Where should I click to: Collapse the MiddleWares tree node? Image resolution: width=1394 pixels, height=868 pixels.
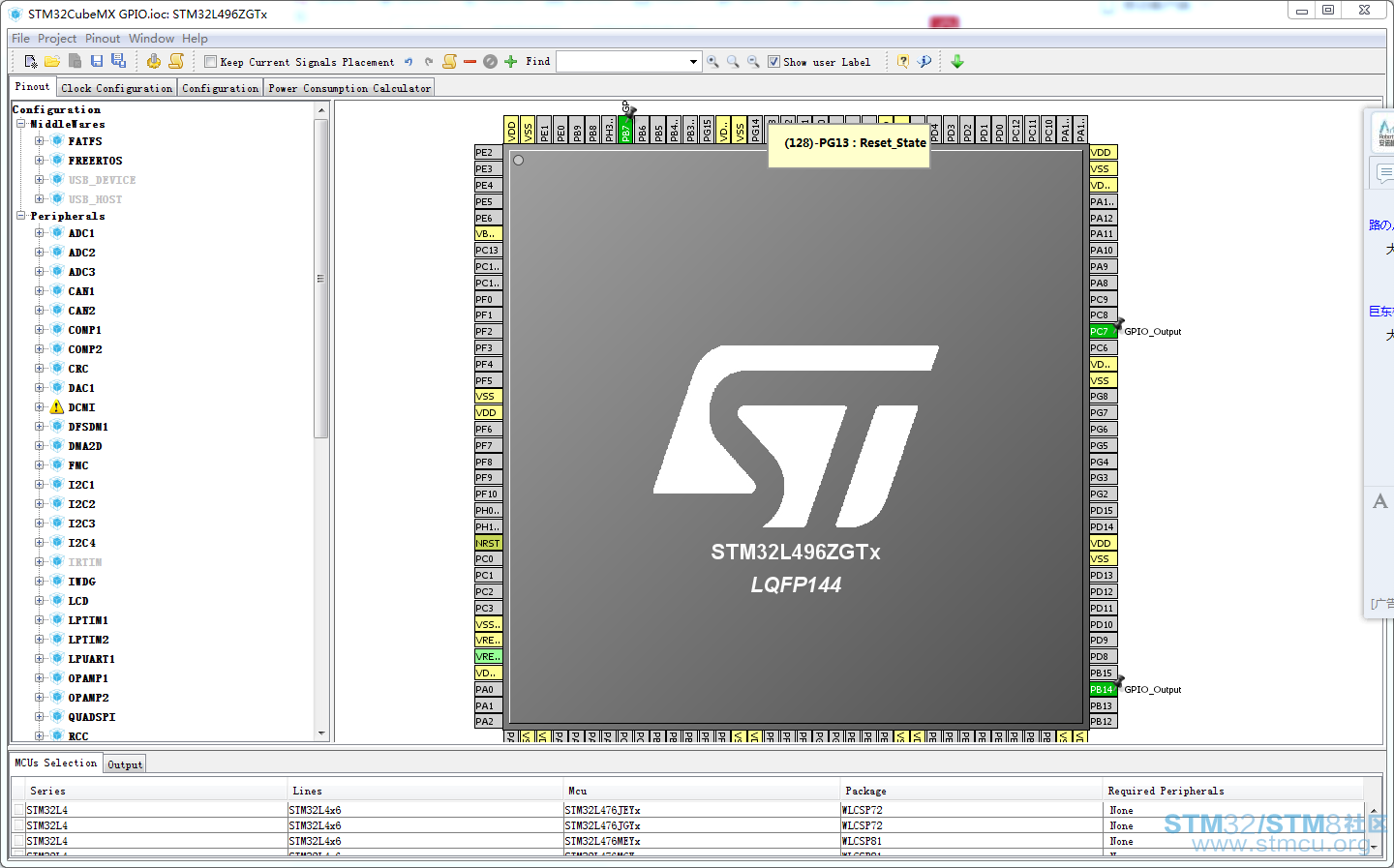click(x=20, y=124)
